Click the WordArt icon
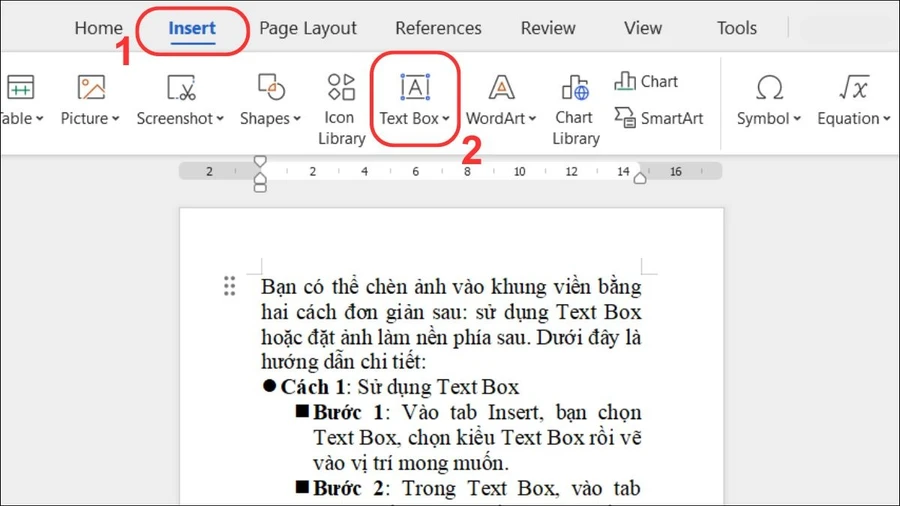Screen dimensions: 900x506 coord(501,87)
